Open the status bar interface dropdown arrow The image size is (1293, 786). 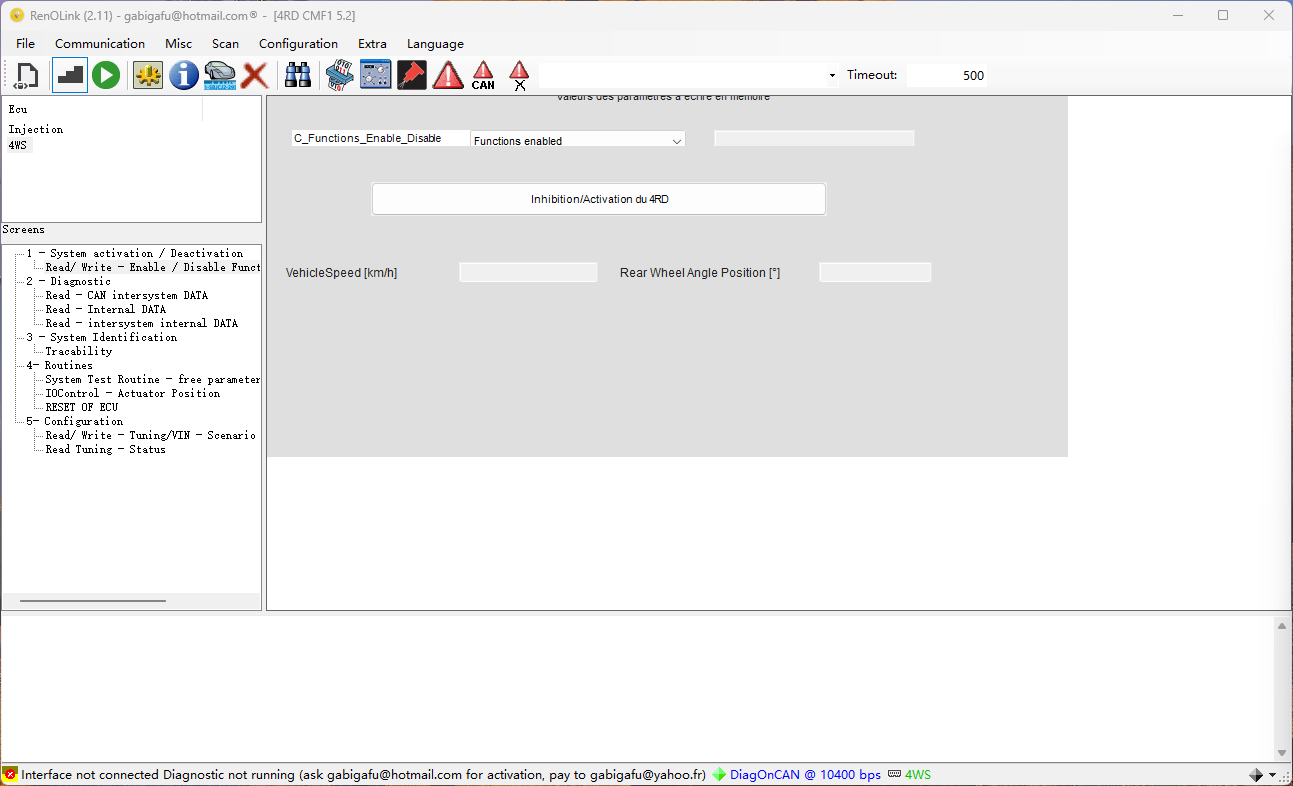[1272, 775]
